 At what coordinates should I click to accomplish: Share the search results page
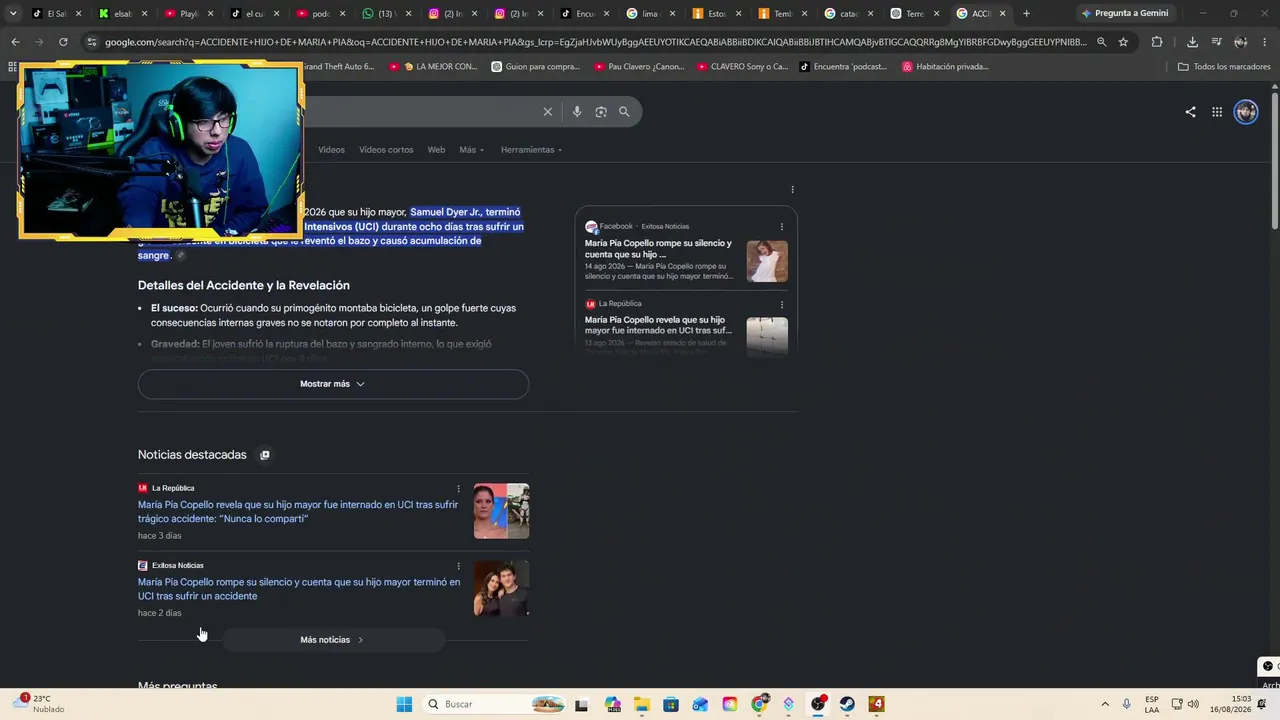pos(1190,112)
